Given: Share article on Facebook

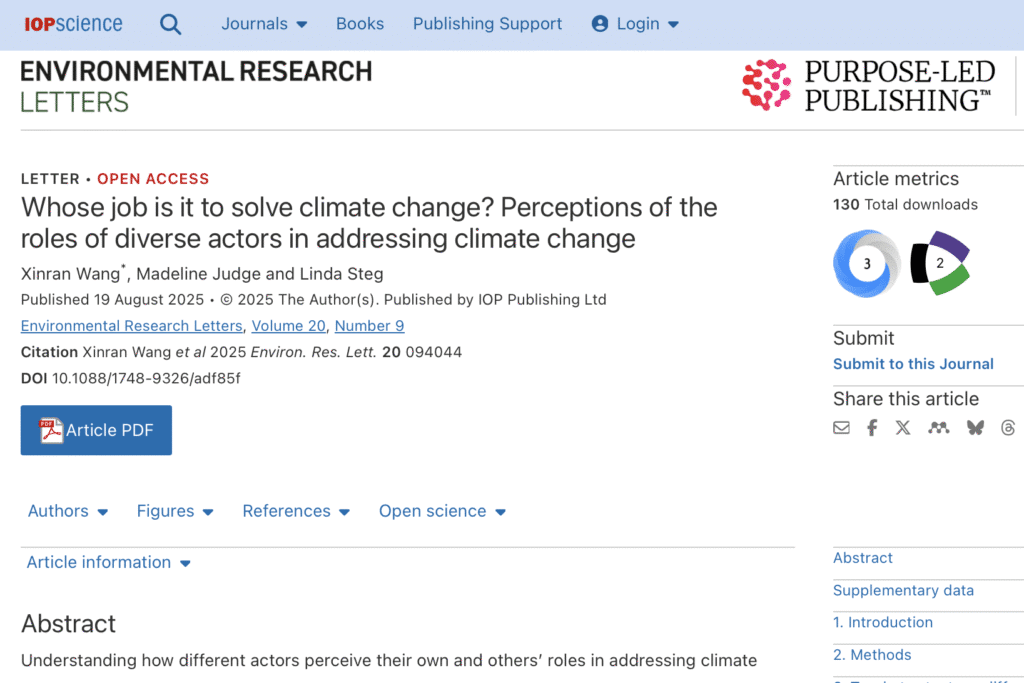Looking at the screenshot, I should [872, 428].
